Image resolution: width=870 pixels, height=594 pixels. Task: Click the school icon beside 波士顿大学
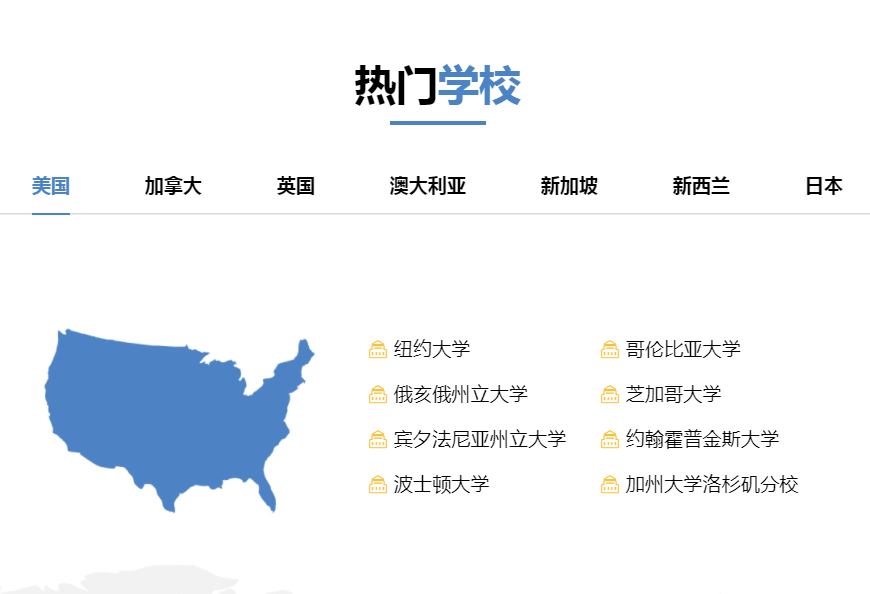click(377, 484)
